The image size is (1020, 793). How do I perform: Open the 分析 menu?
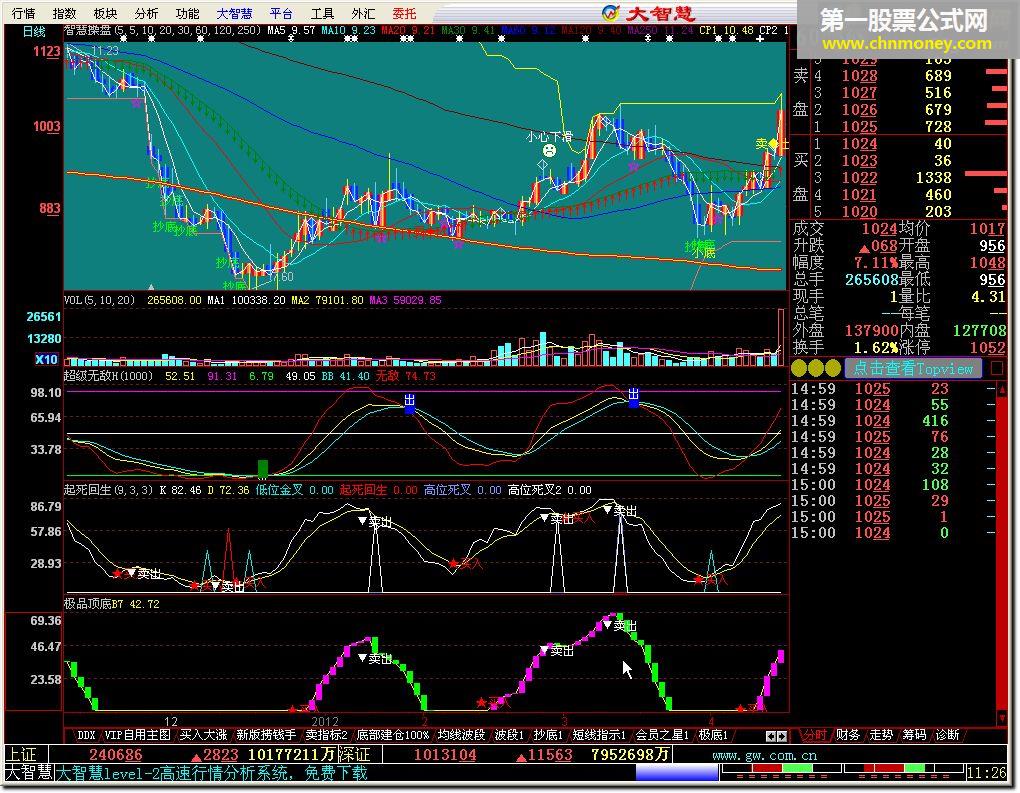[x=146, y=13]
